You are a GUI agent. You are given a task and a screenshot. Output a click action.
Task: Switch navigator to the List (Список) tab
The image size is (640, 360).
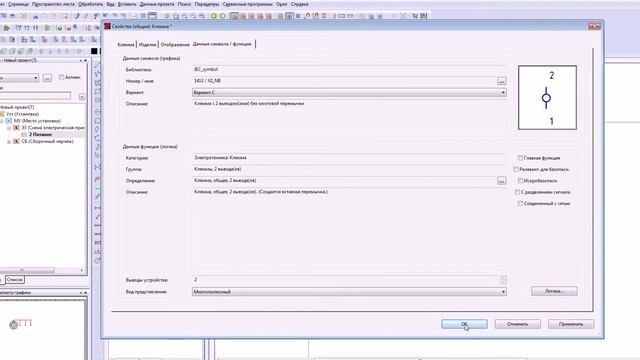tap(15, 280)
